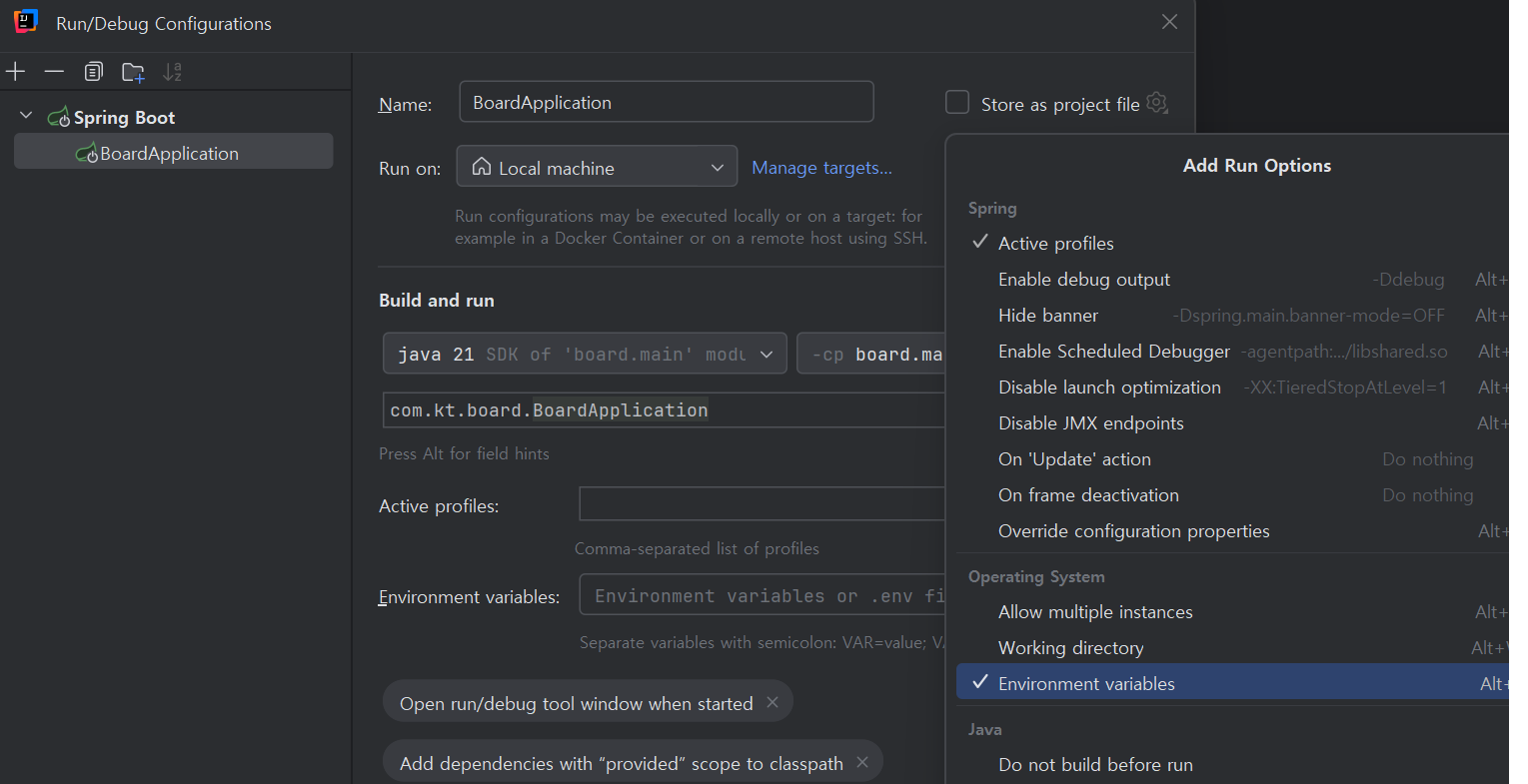
Task: Click the -cp board.main classpath field
Action: click(871, 354)
